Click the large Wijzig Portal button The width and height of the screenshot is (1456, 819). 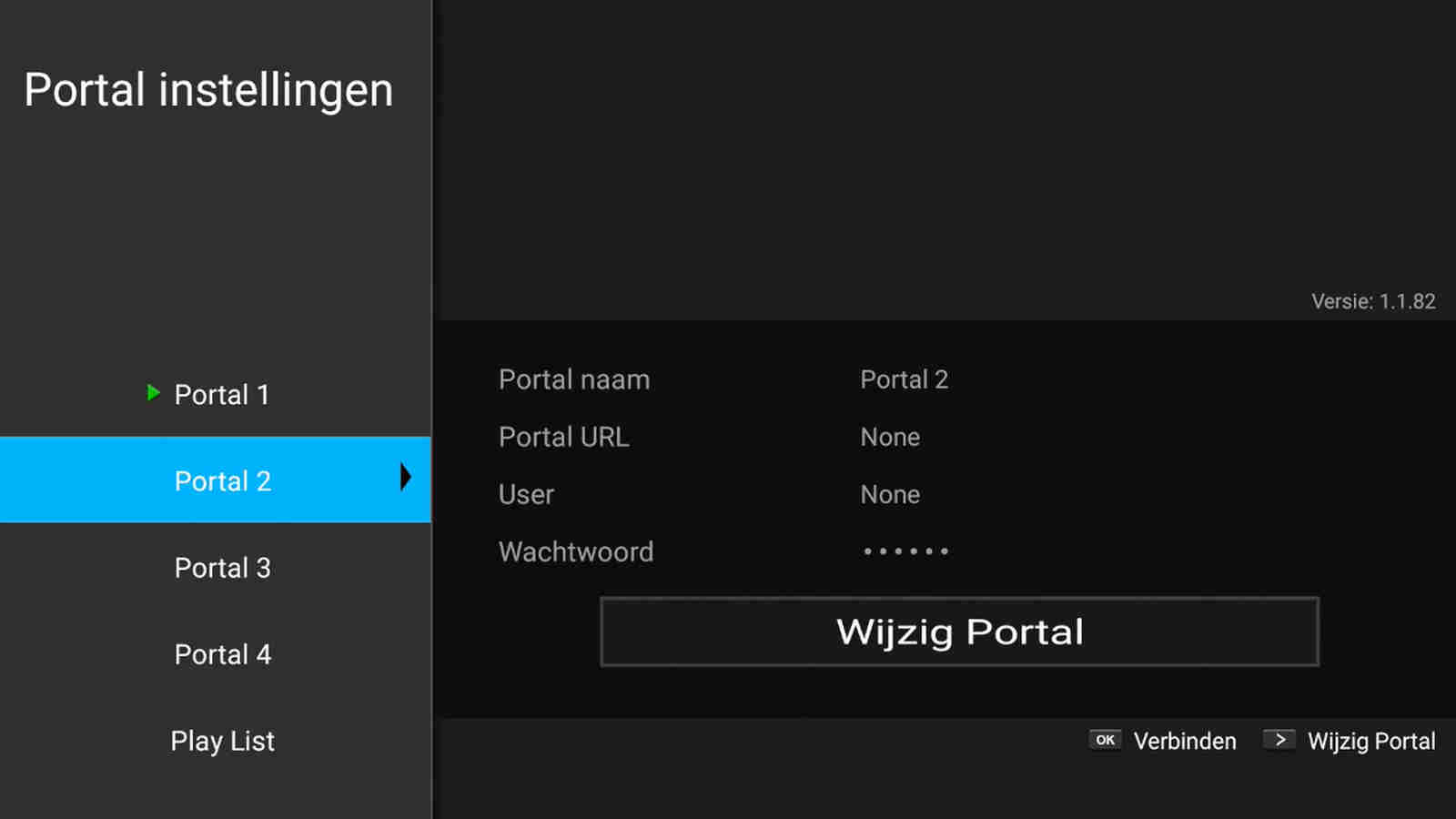pyautogui.click(x=959, y=632)
